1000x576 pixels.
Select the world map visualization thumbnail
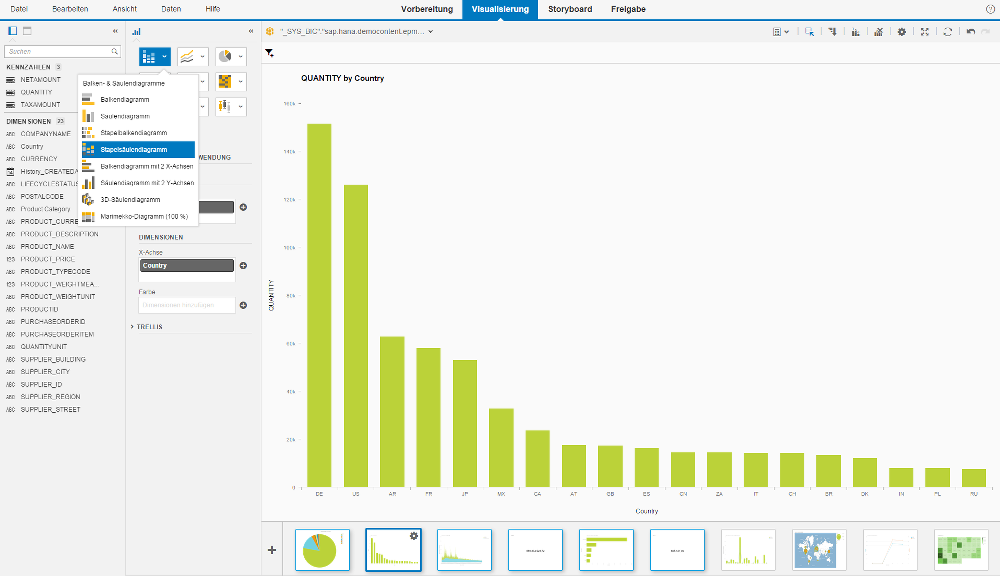click(x=819, y=550)
